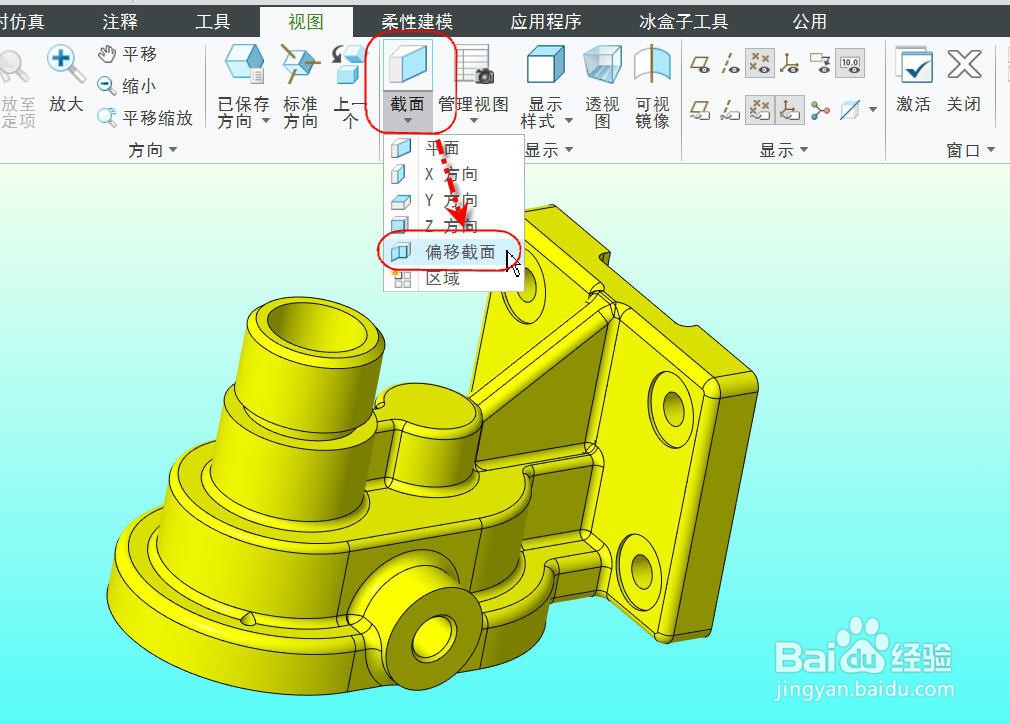Toggle datum axis display eye icon
The image size is (1010, 724).
[730, 64]
